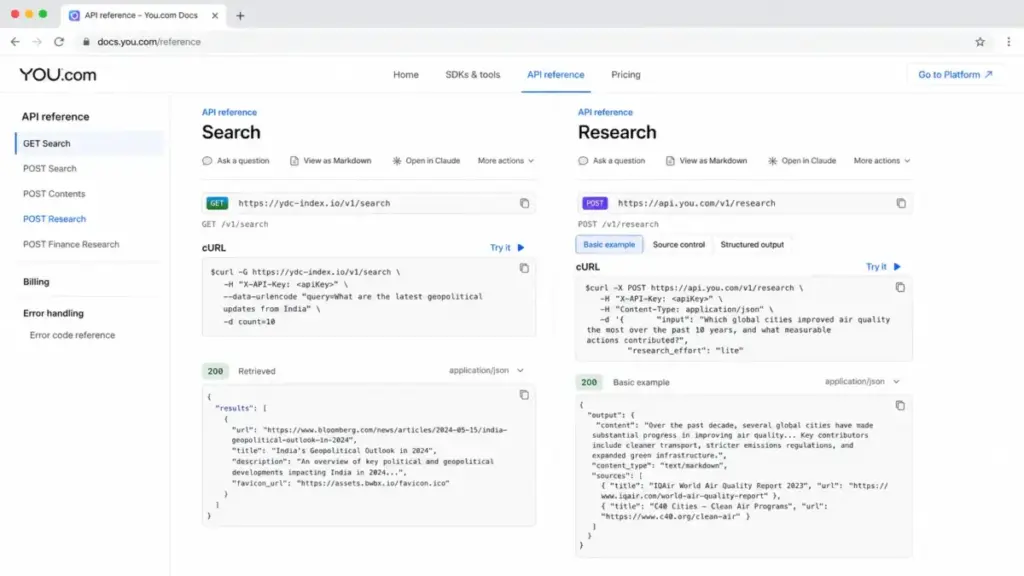This screenshot has width=1024, height=576.
Task: View the Search page as Markdown
Action: pyautogui.click(x=330, y=161)
